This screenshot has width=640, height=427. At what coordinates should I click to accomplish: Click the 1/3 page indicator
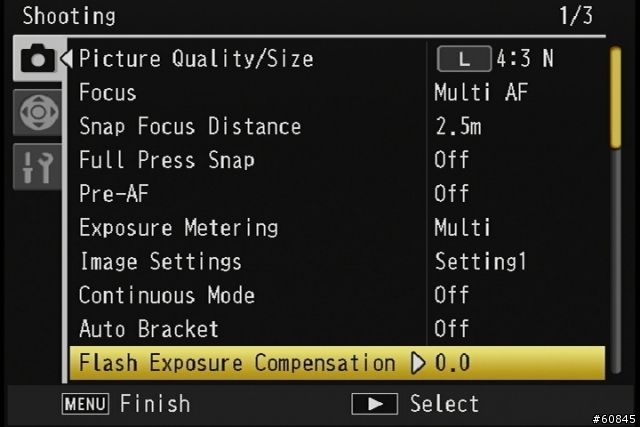tap(576, 16)
